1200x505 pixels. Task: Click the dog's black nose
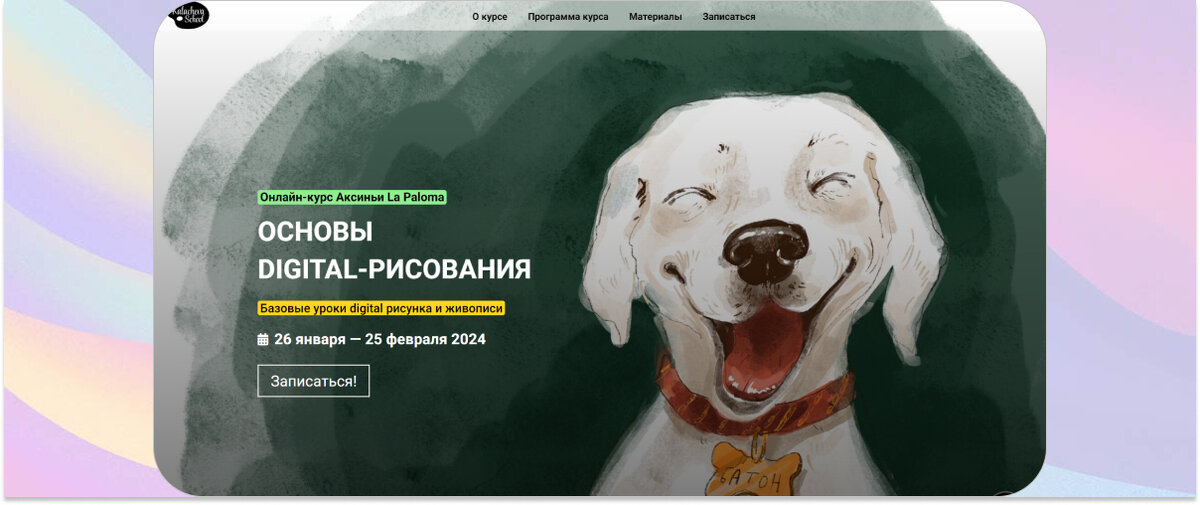pyautogui.click(x=766, y=248)
